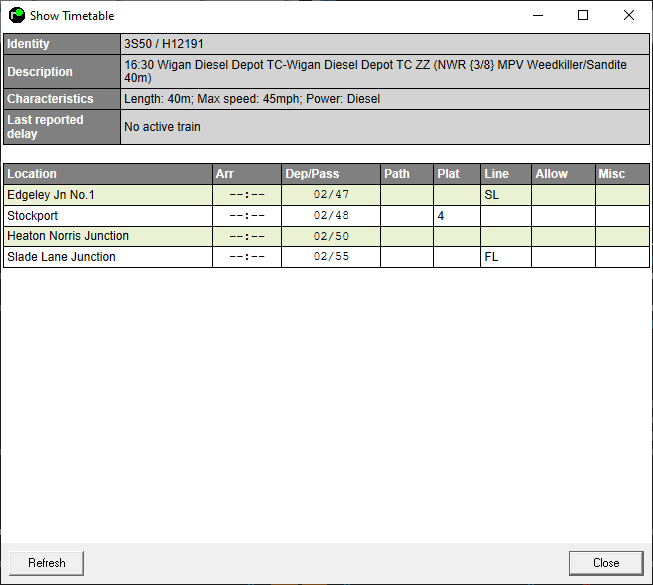Click the Dep/Pass column header
Viewport: 653px width, 585px height.
point(330,174)
